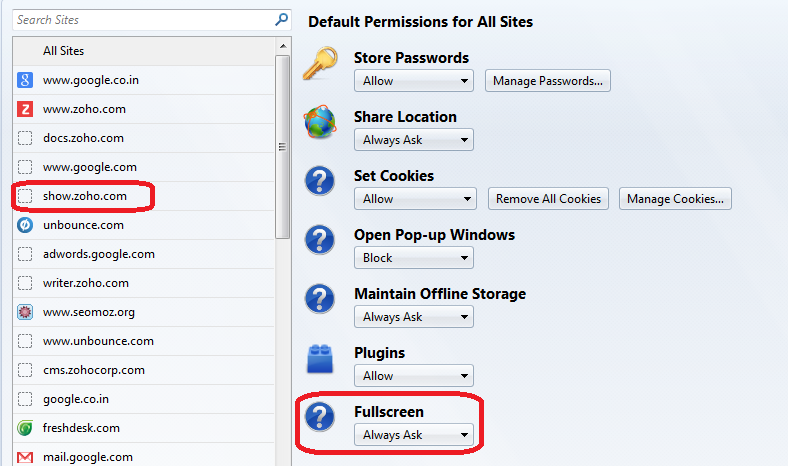Viewport: 788px width, 466px height.
Task: Click the key icon beside Store Passwords
Action: click(320, 64)
